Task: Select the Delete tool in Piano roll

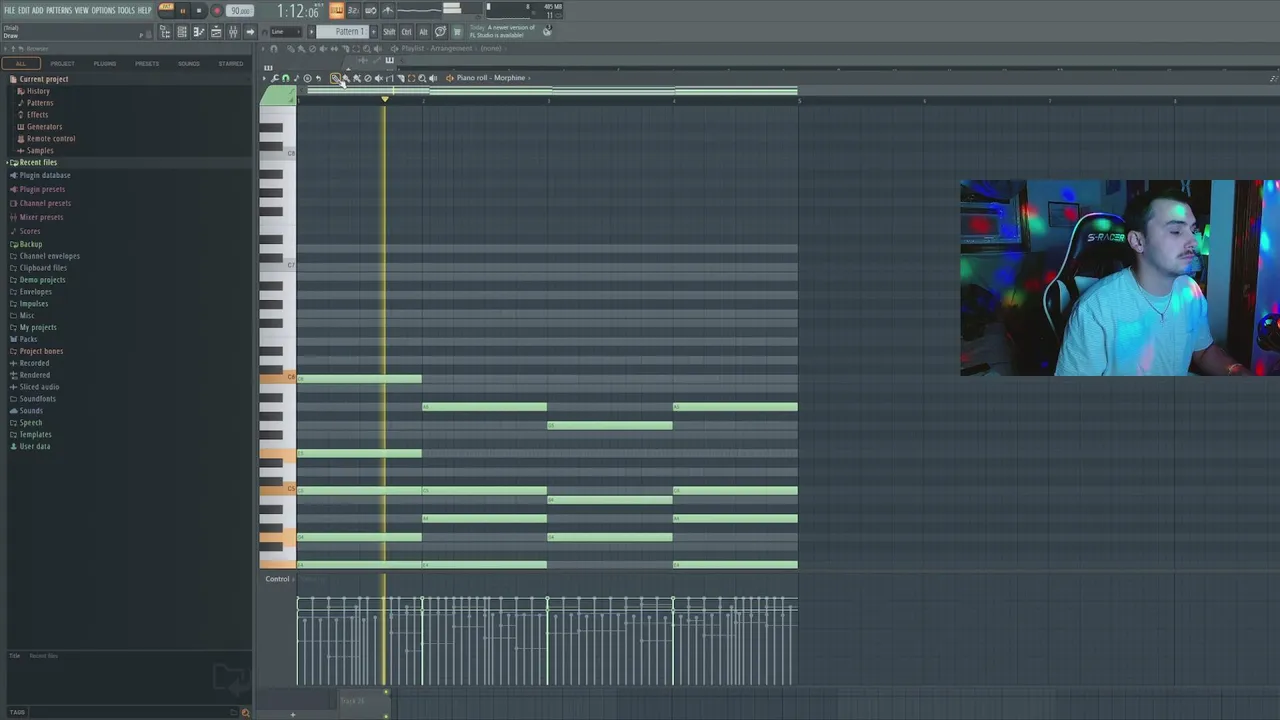Action: (368, 78)
